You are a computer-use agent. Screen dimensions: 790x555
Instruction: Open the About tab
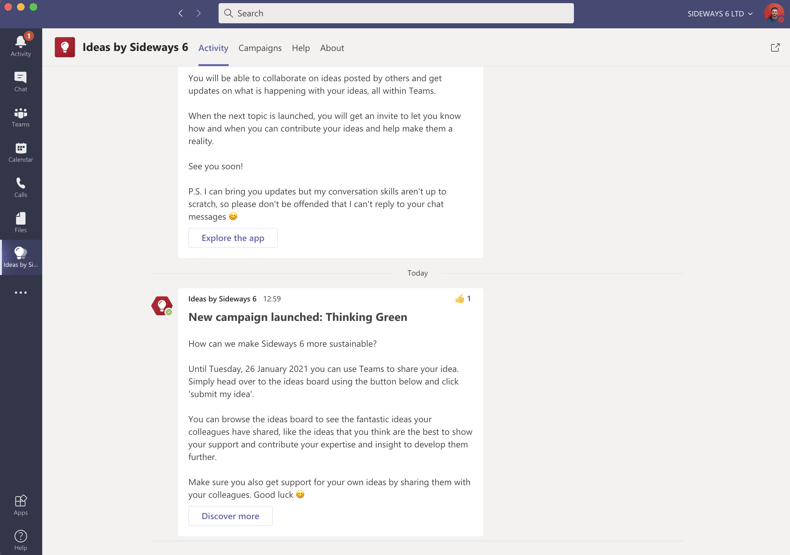pyautogui.click(x=332, y=48)
